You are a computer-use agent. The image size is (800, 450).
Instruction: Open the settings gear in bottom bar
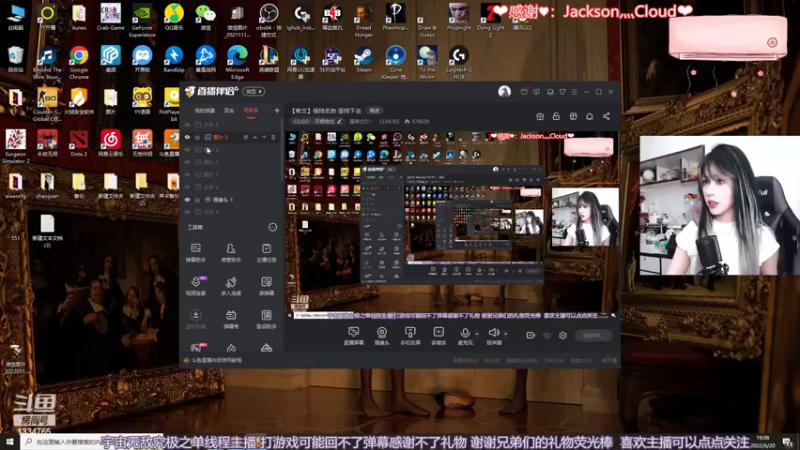click(x=563, y=335)
